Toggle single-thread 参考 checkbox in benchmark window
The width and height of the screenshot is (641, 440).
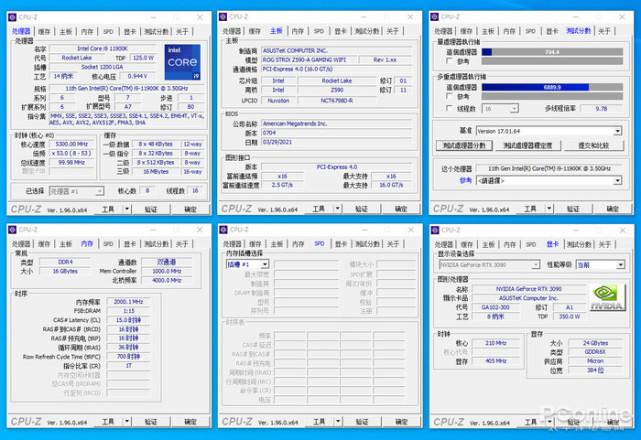point(449,61)
